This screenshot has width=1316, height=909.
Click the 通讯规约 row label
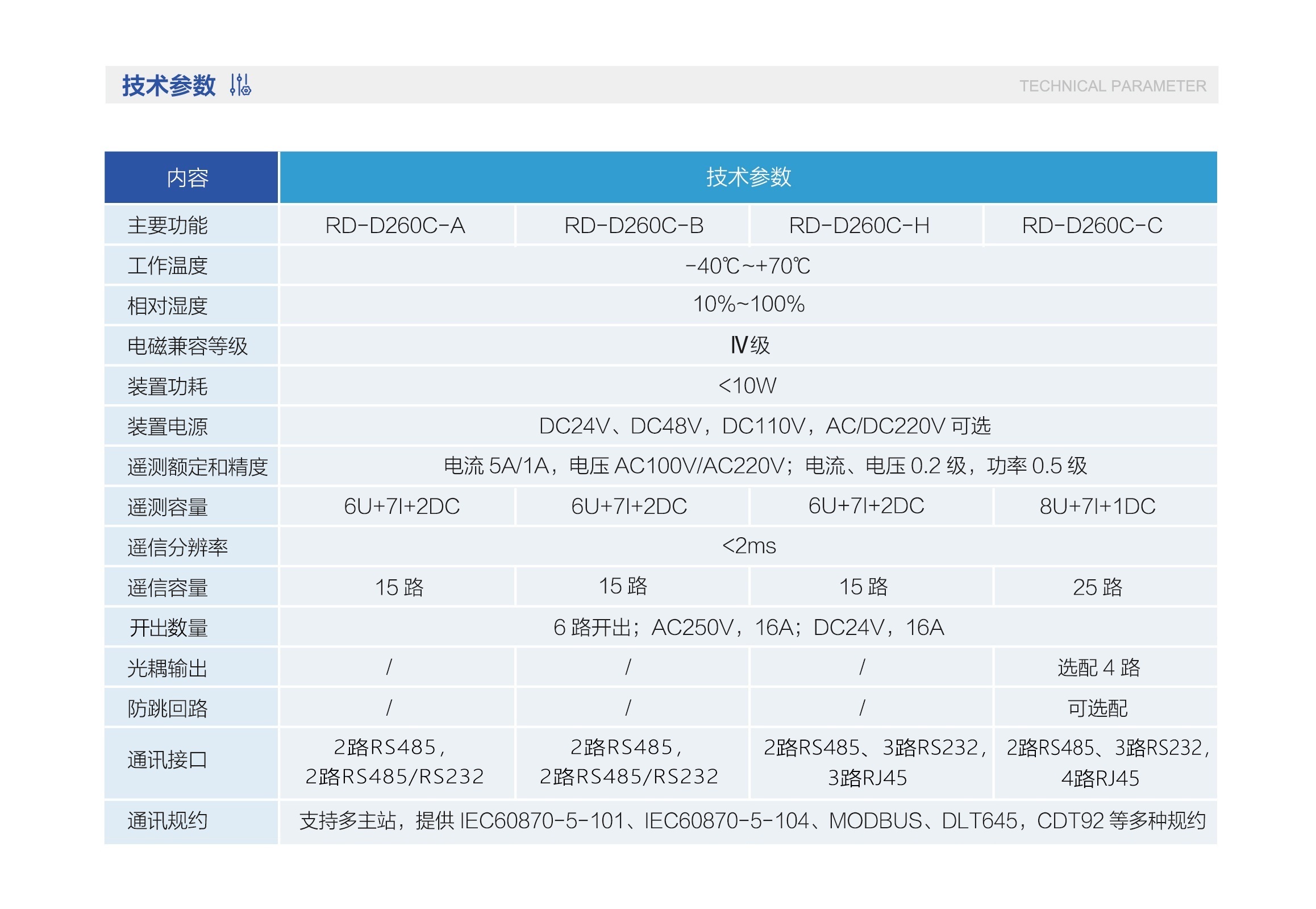[168, 821]
